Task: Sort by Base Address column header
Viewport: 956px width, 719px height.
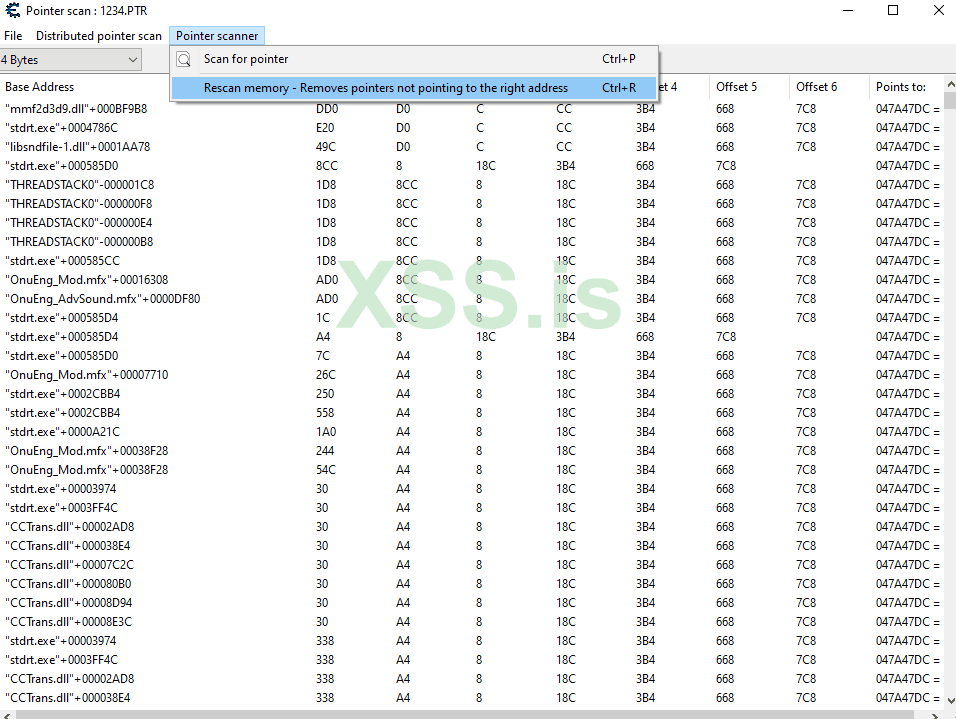Action: pyautogui.click(x=40, y=87)
